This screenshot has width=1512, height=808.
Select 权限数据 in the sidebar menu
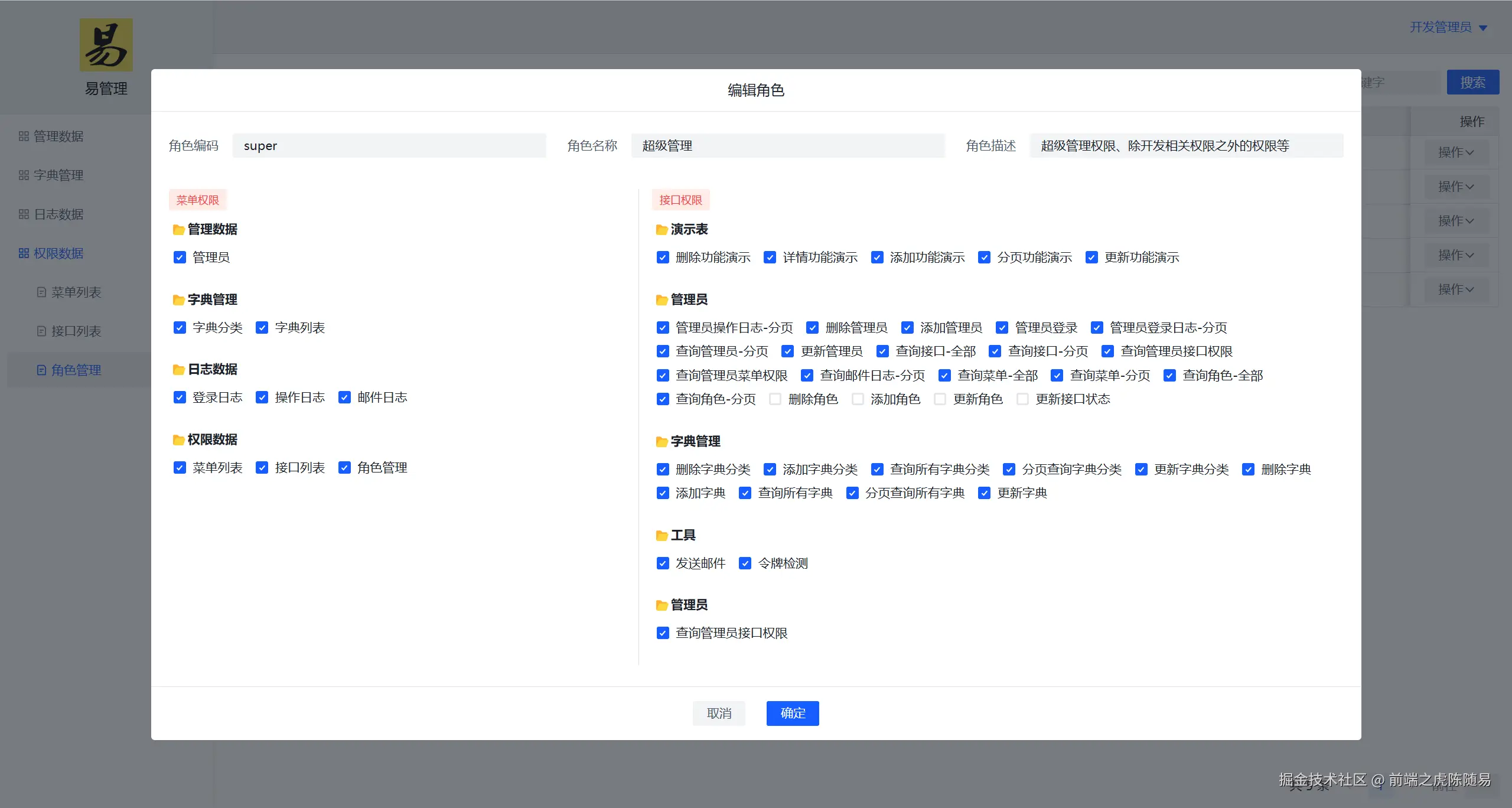[59, 253]
